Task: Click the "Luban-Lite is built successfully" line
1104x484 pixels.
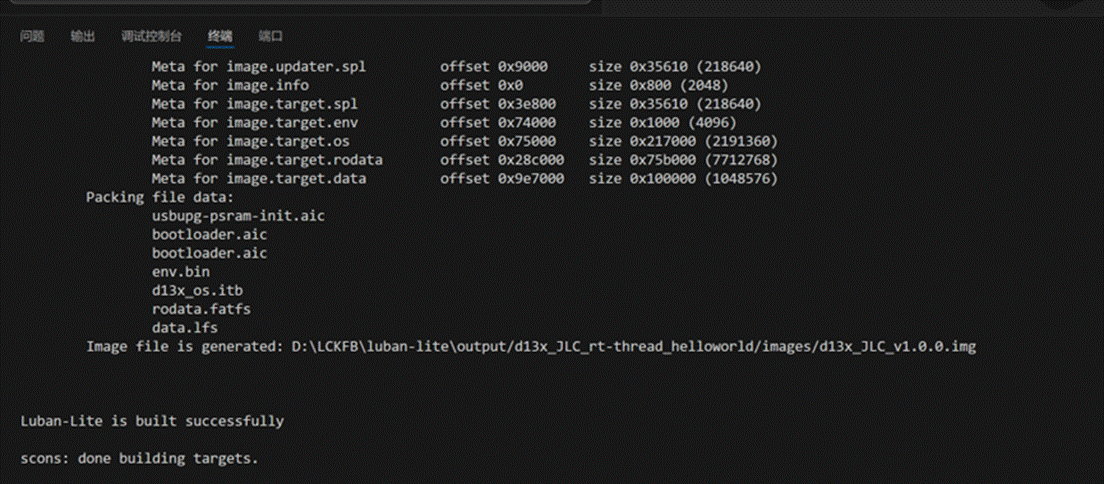Action: pos(152,421)
